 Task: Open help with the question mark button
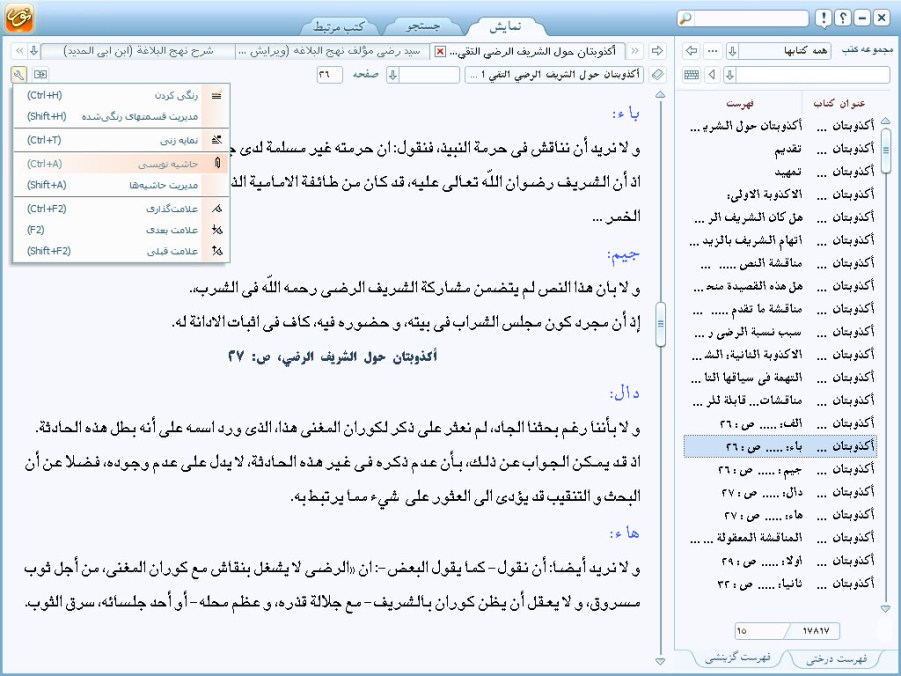842,18
